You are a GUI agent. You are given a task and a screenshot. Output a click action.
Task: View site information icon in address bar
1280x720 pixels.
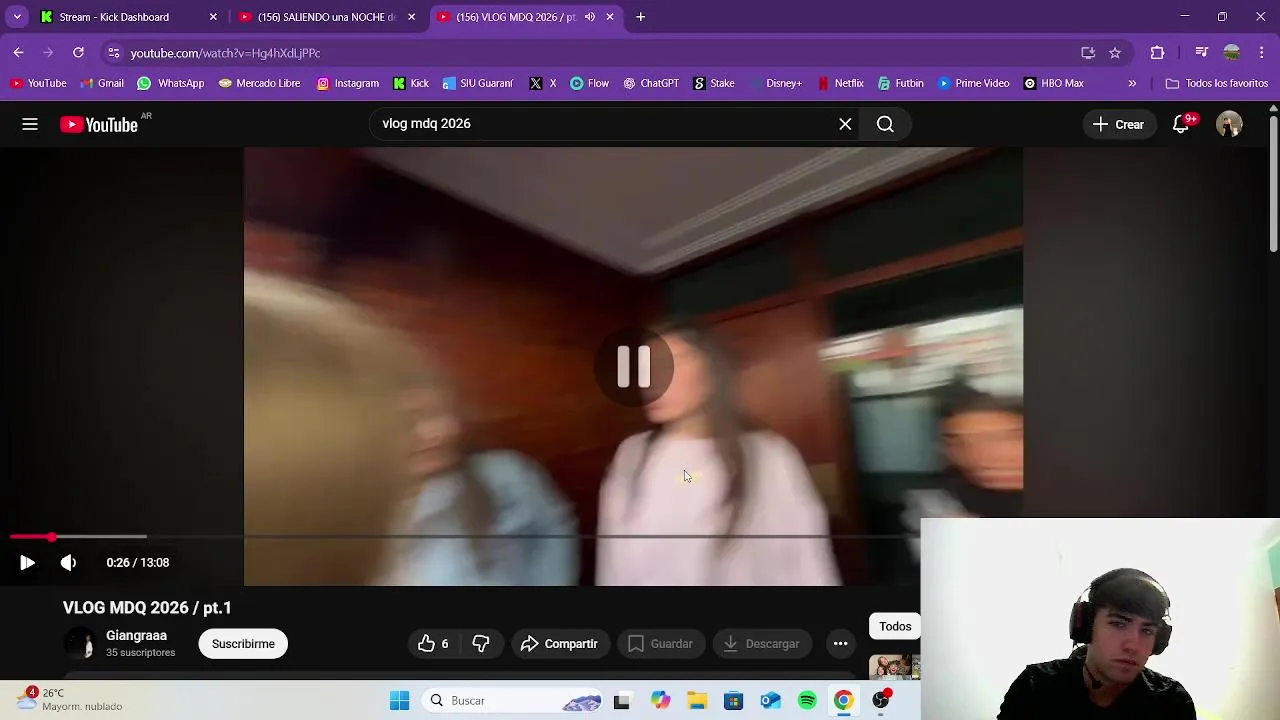[114, 53]
